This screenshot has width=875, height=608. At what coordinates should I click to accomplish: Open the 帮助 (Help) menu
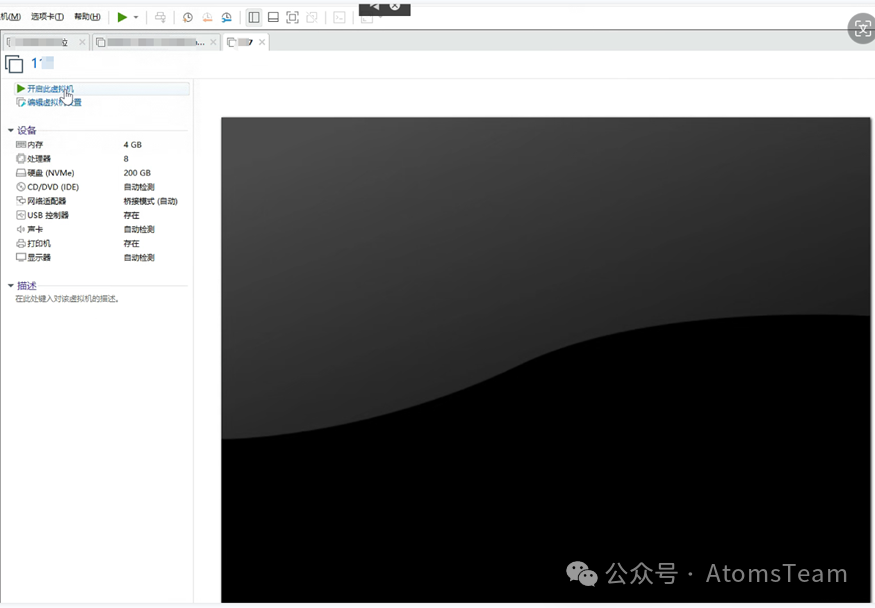point(87,17)
